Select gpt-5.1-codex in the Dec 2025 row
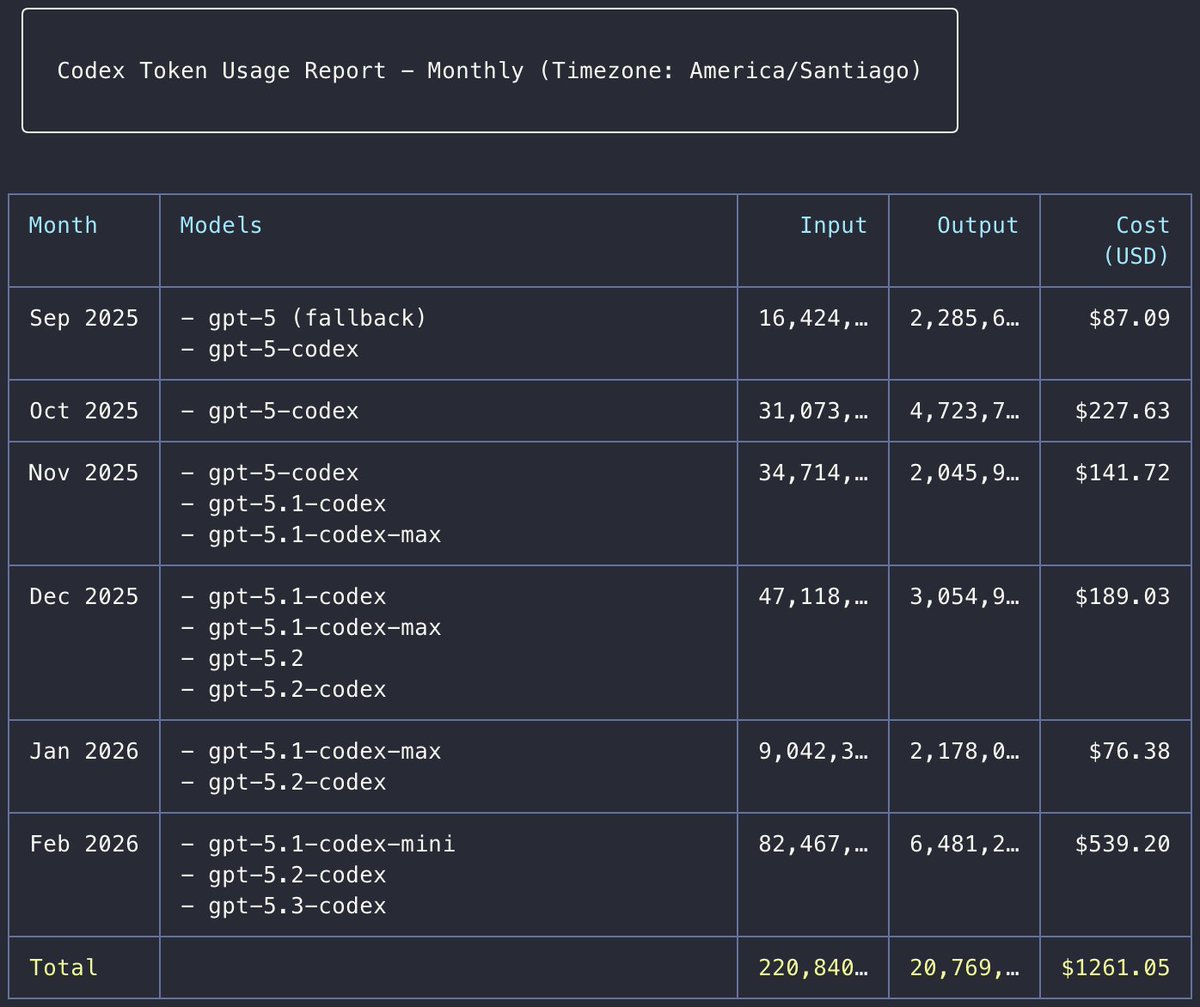The width and height of the screenshot is (1200, 1007). click(x=283, y=597)
